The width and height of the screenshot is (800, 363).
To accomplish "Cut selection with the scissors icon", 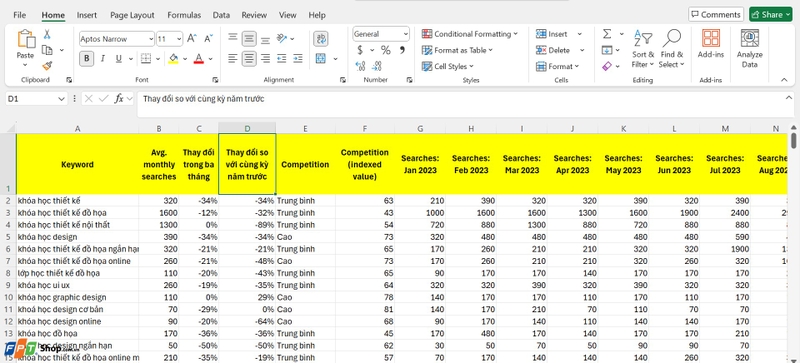I will [x=47, y=34].
